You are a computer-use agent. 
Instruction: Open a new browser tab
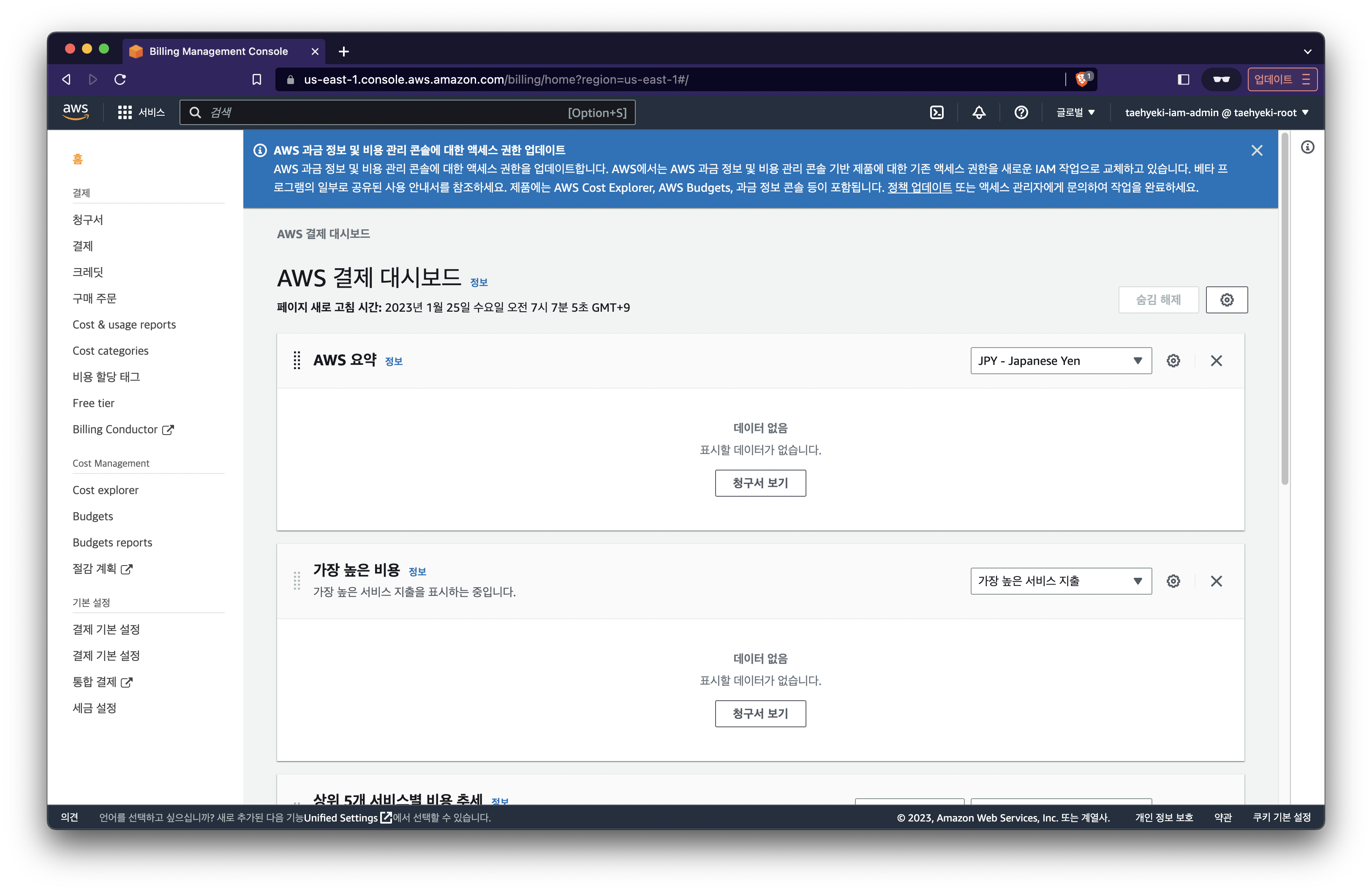[x=343, y=51]
